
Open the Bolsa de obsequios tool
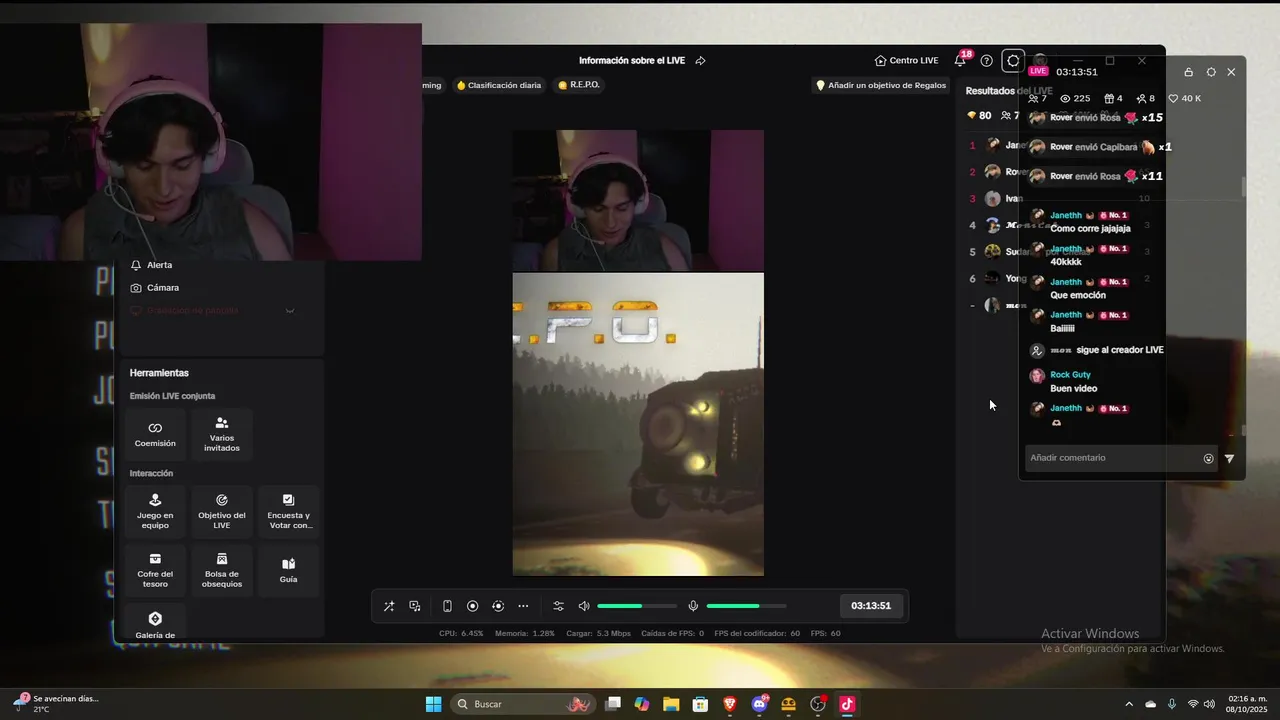tap(222, 570)
